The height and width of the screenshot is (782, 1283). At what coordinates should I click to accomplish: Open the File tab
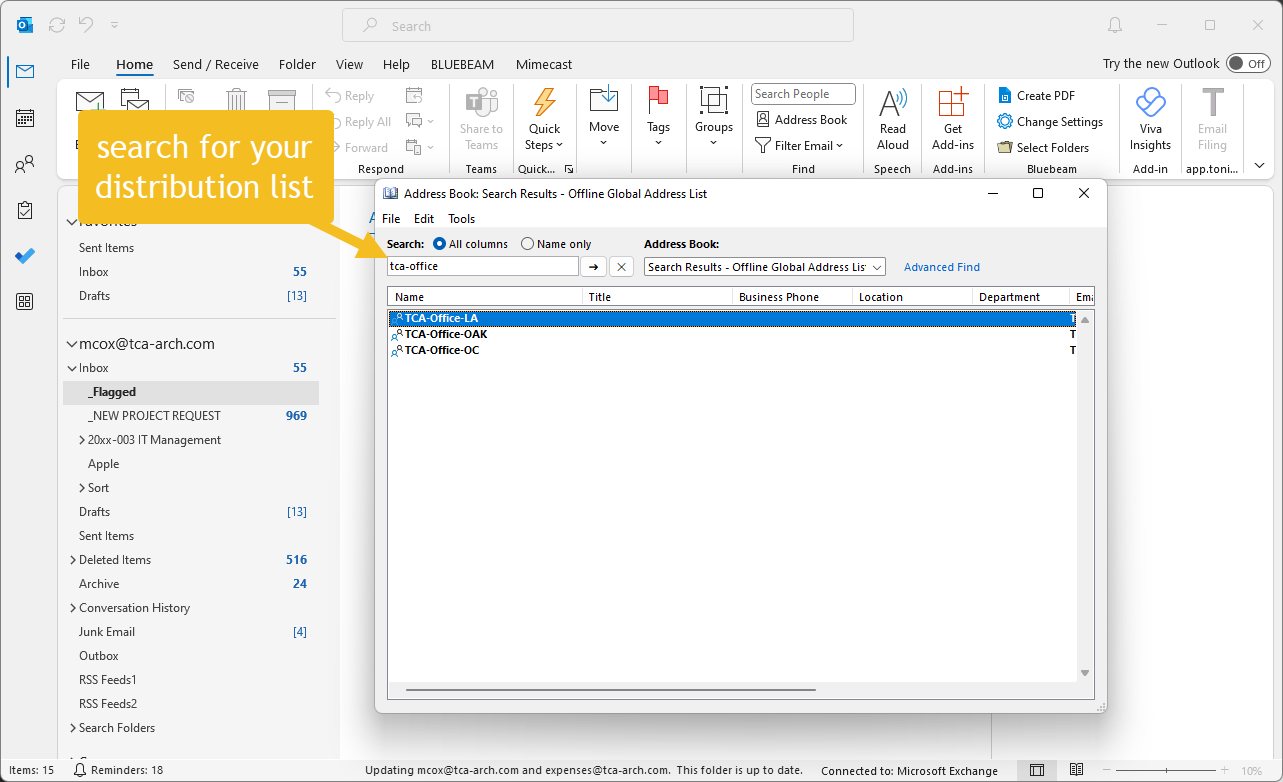click(x=80, y=64)
